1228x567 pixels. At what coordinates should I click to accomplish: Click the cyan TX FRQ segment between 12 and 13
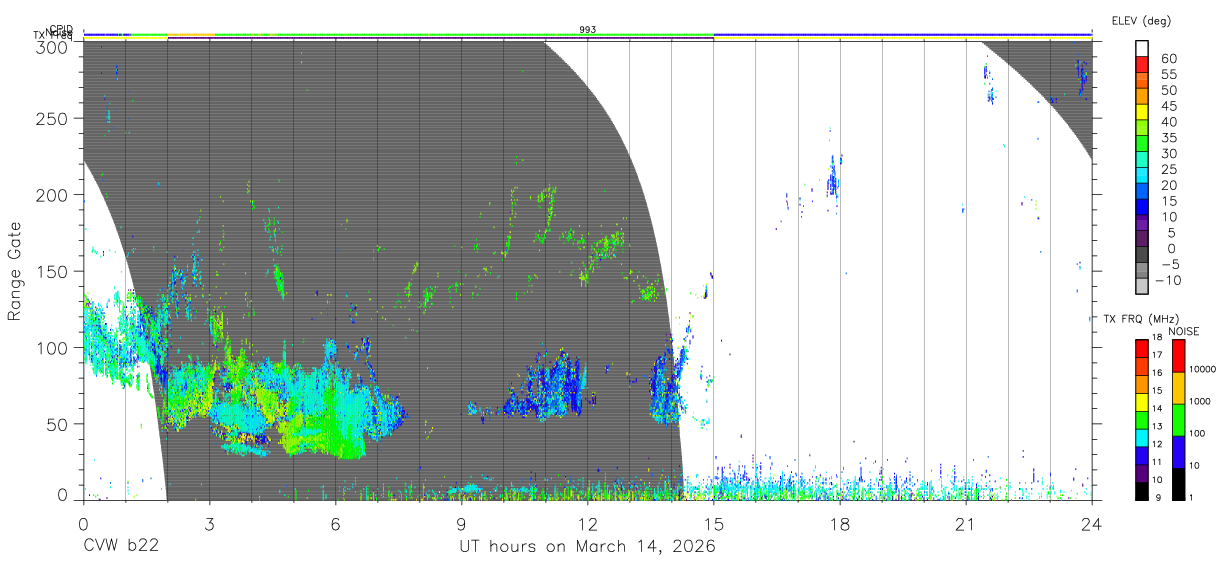[x=1142, y=437]
